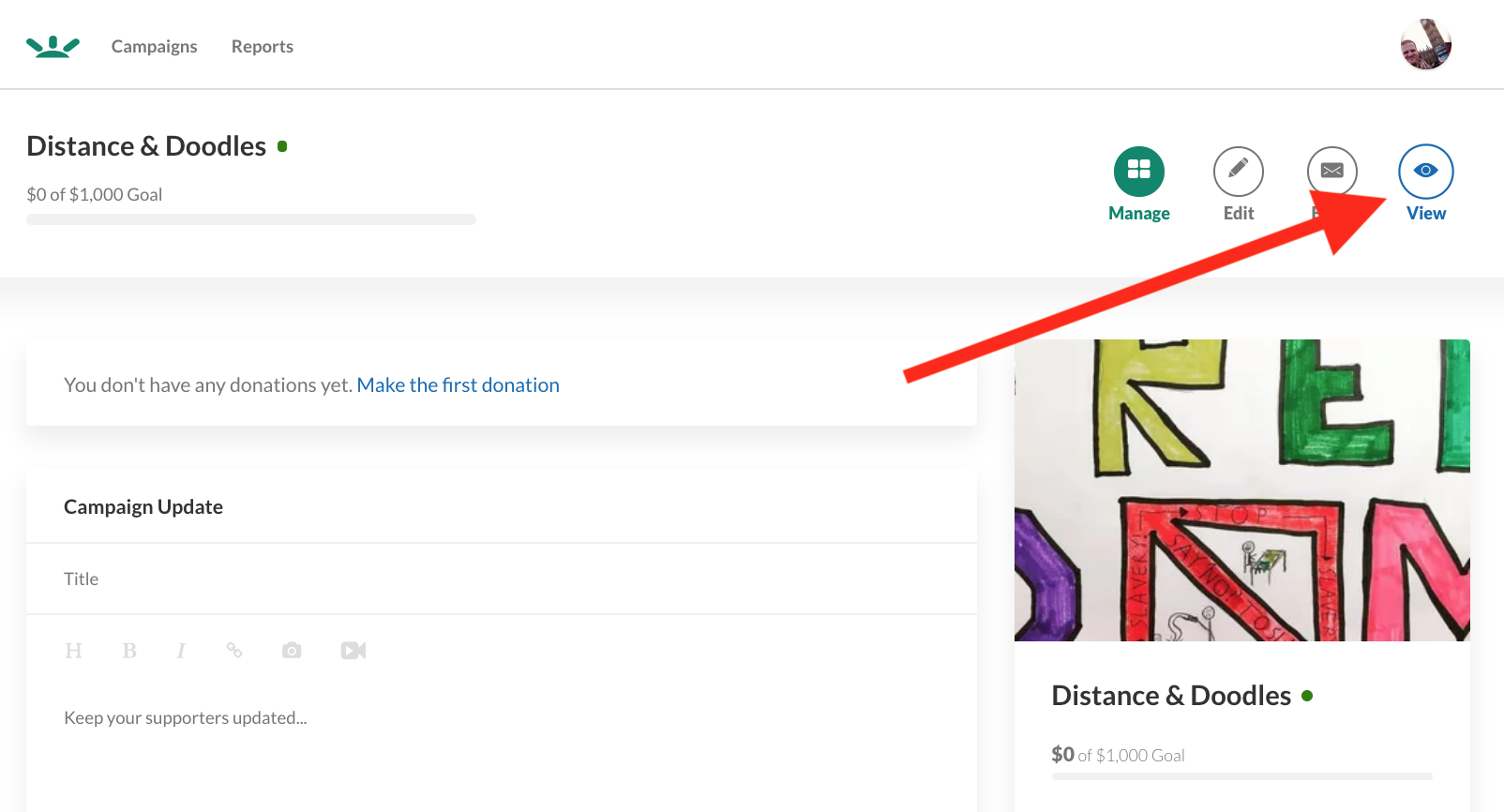The image size is (1504, 812).
Task: Toggle italic formatting with I icon
Action: click(x=181, y=651)
